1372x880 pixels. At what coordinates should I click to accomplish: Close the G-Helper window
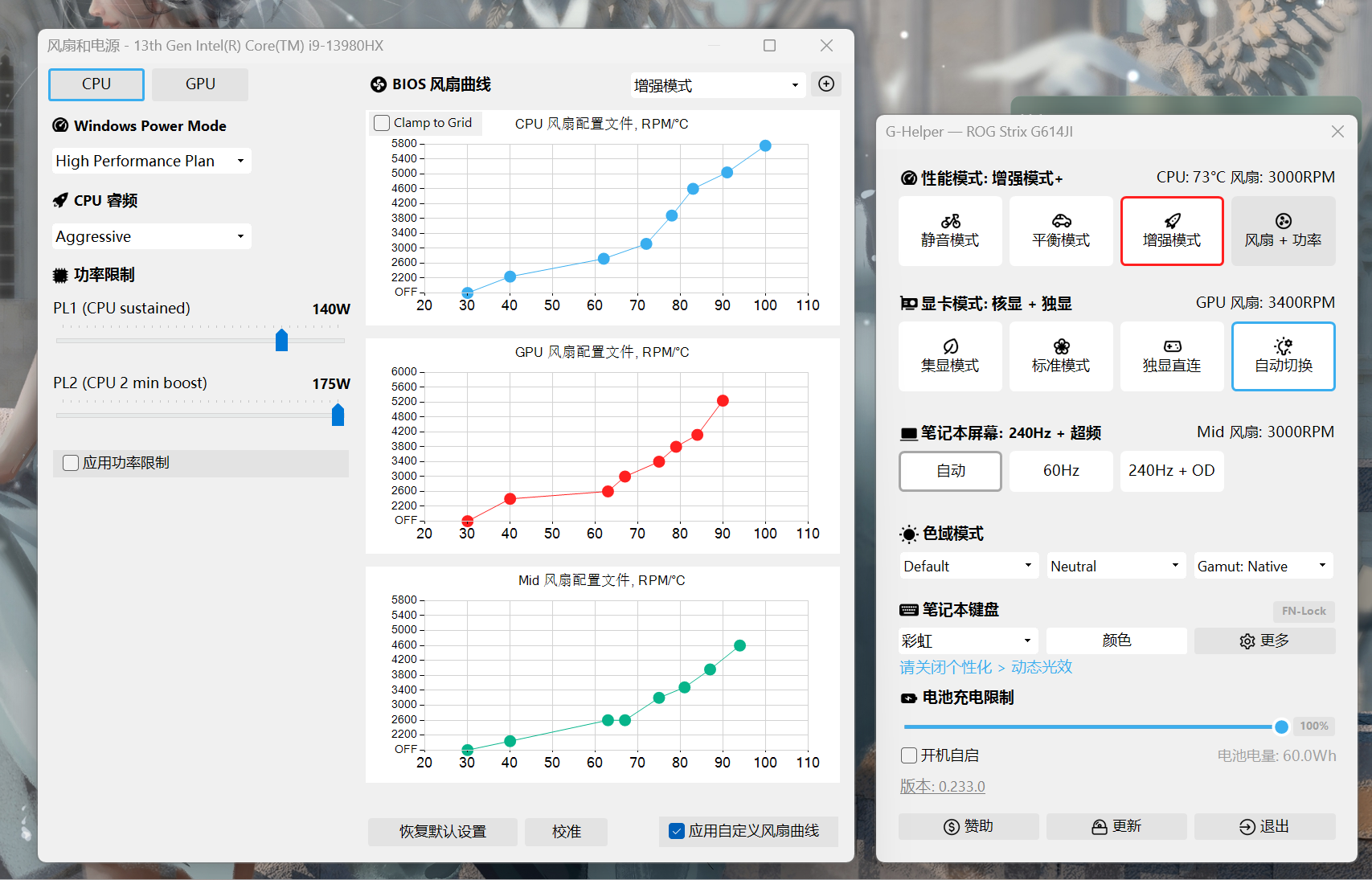[x=1337, y=131]
